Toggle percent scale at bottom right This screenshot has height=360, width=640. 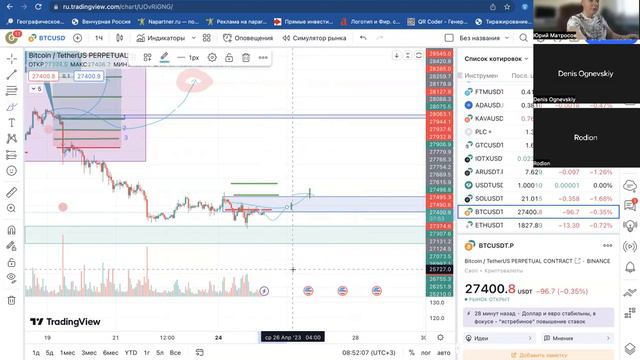click(x=411, y=353)
